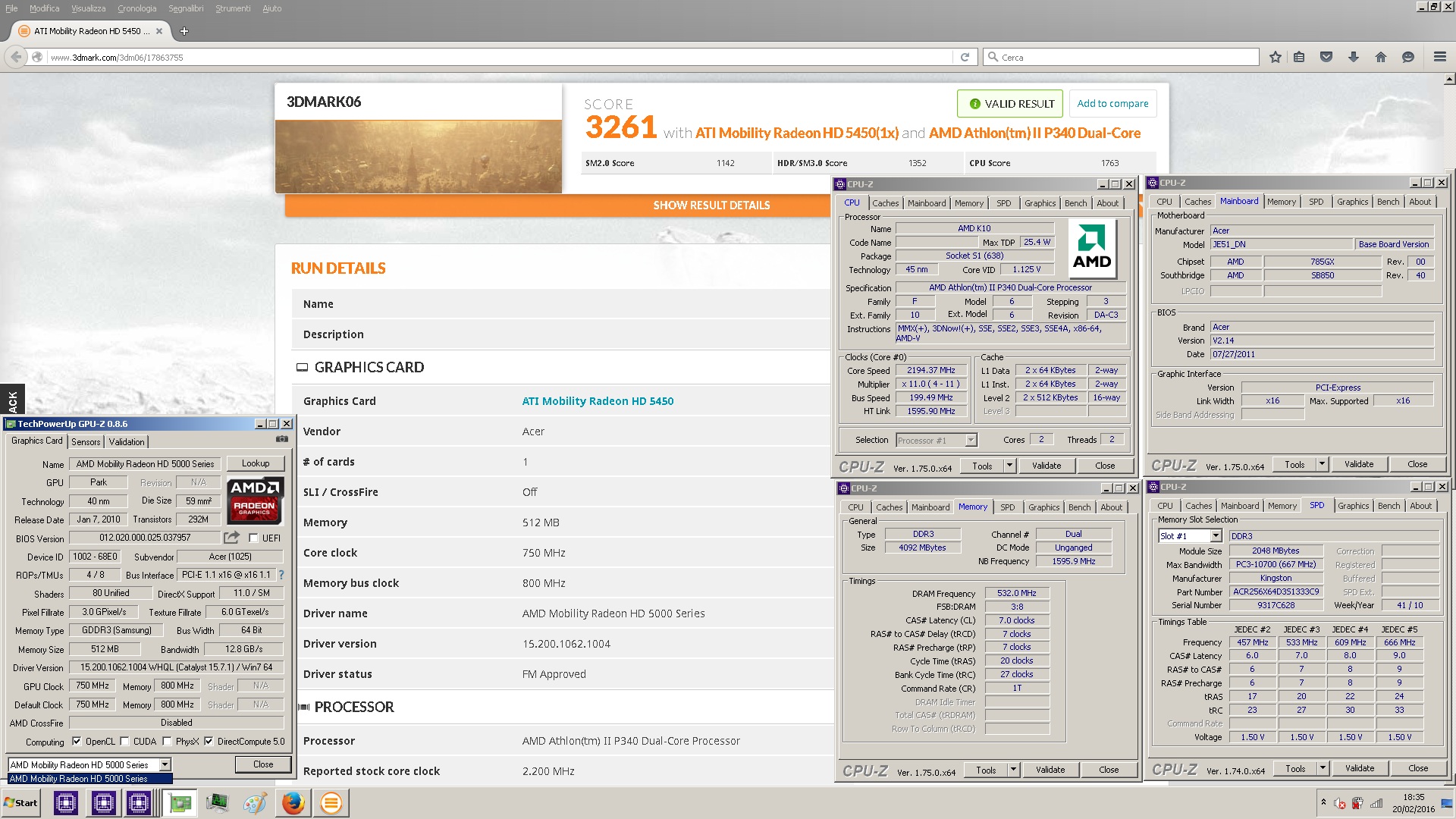The height and width of the screenshot is (819, 1456).
Task: Open Processor #1 selection dropdown
Action: 971,441
